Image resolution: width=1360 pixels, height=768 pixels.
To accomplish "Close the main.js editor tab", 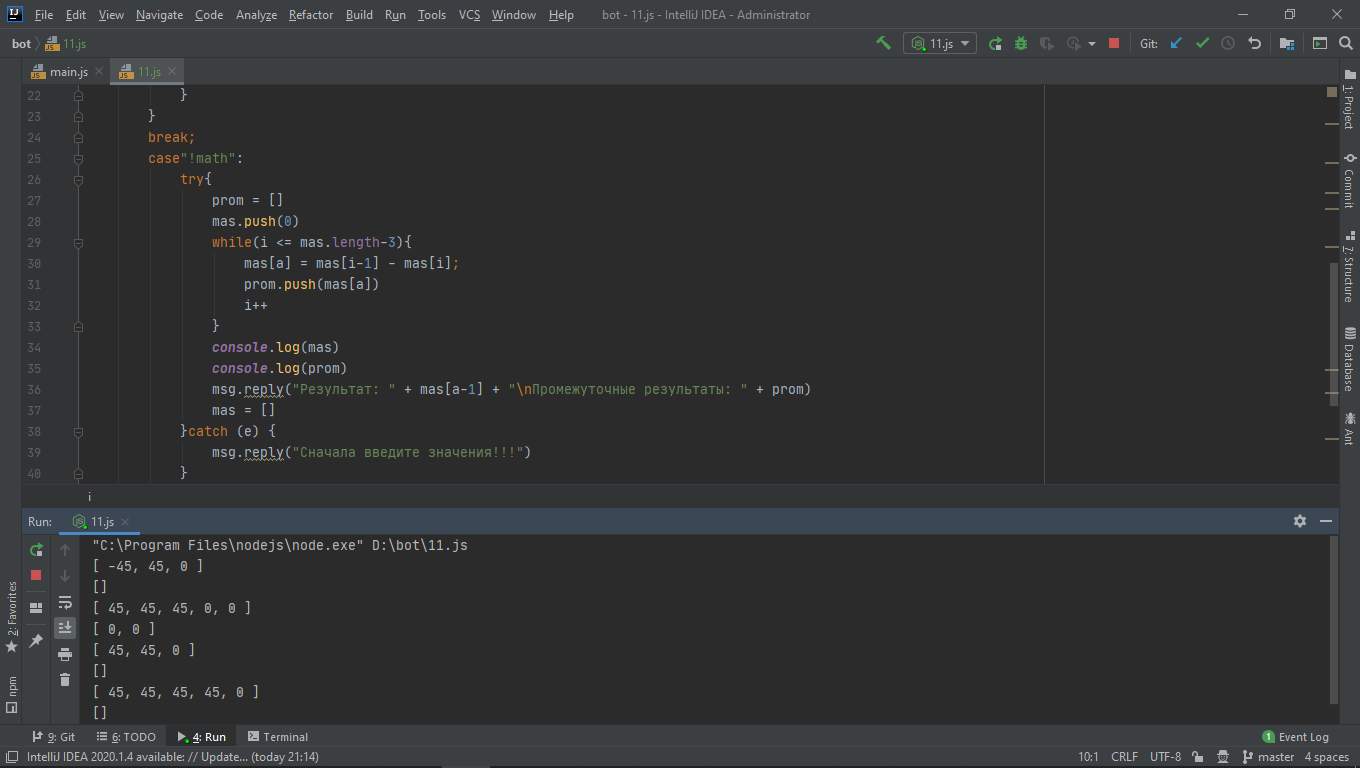I will point(98,72).
